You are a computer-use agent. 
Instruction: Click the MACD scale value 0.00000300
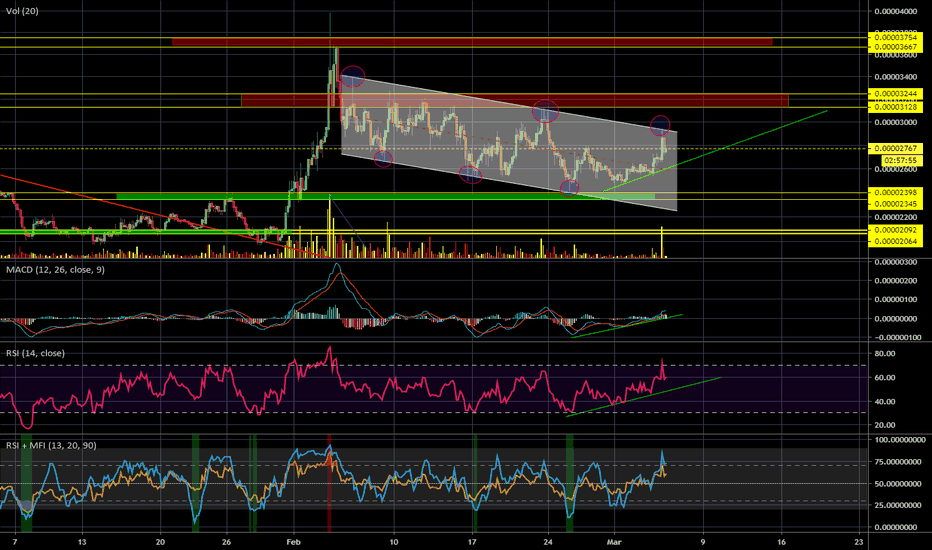tap(896, 262)
